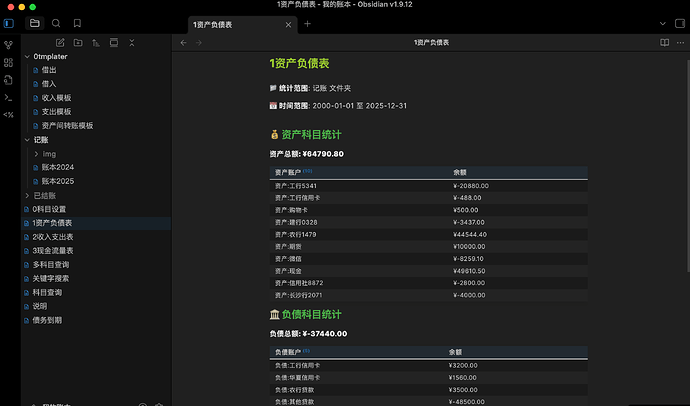The image size is (690, 406).
Task: Open the graph view from the ribbon
Action: click(10, 45)
